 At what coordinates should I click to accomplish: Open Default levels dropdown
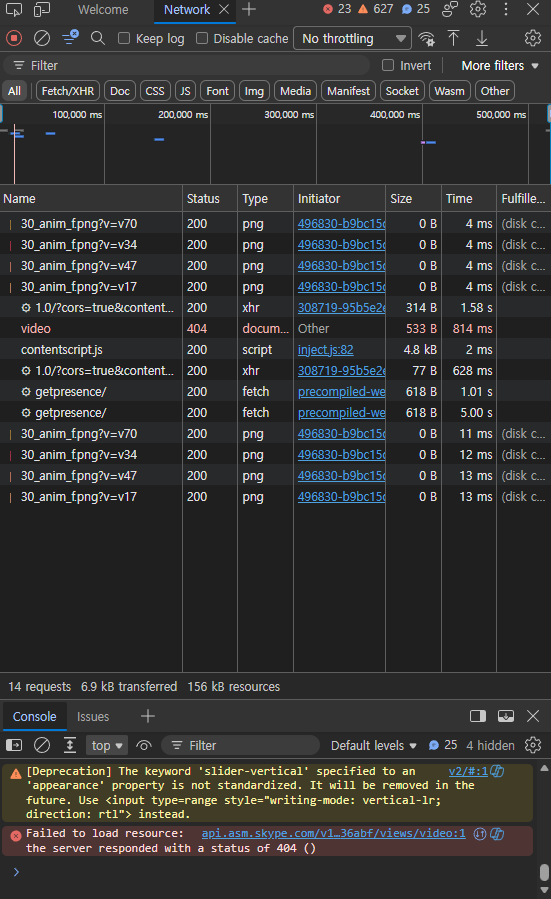373,745
